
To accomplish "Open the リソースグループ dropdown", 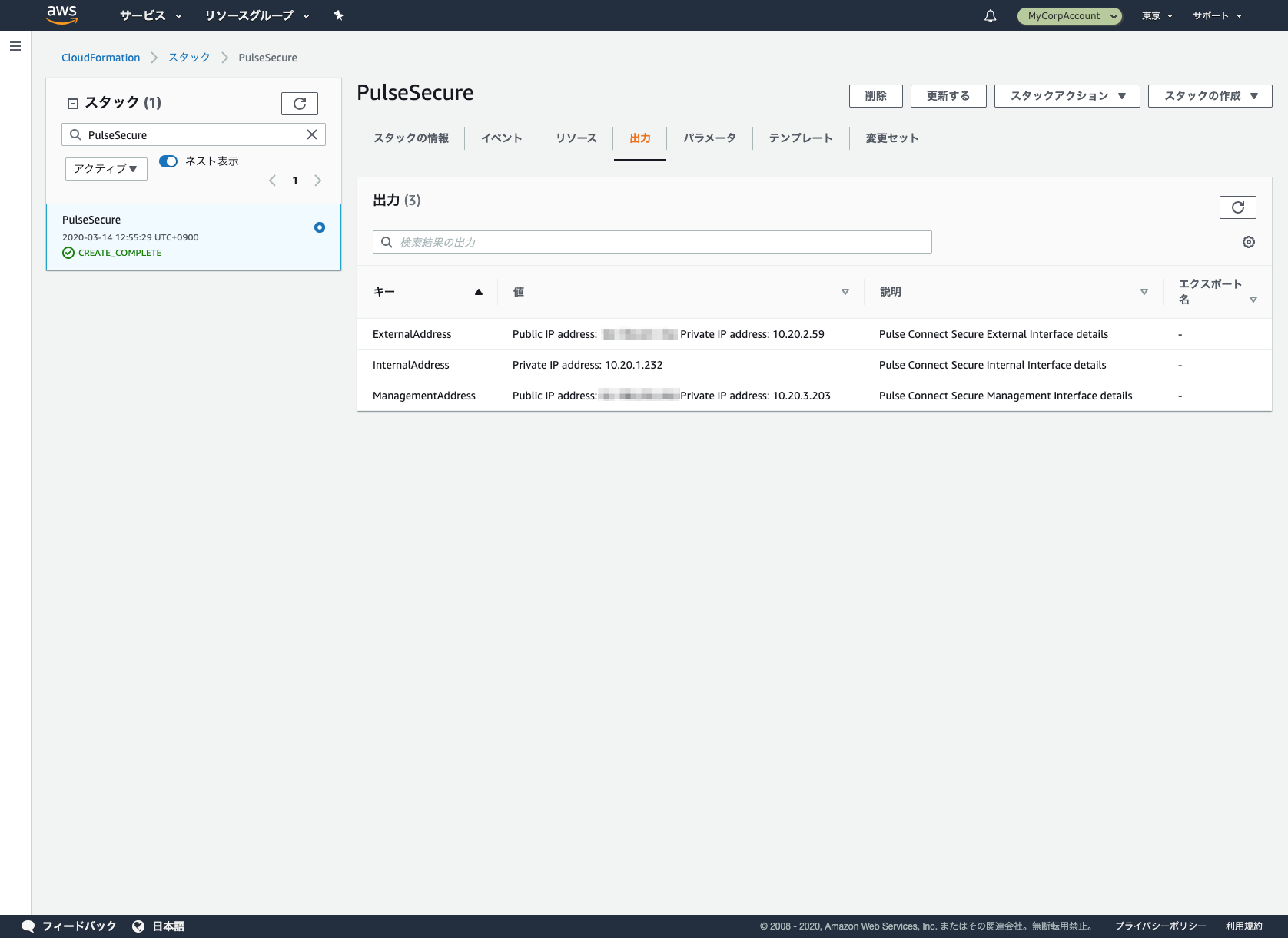I will pos(257,15).
